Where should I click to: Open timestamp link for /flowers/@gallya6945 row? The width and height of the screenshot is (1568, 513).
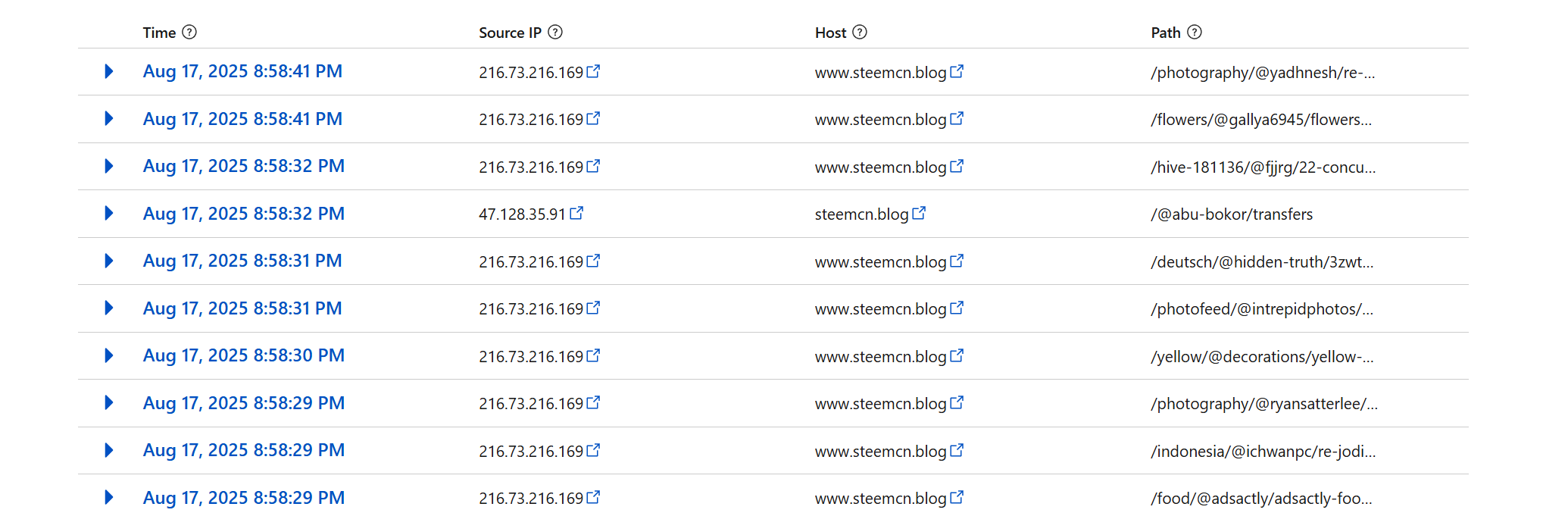[242, 119]
